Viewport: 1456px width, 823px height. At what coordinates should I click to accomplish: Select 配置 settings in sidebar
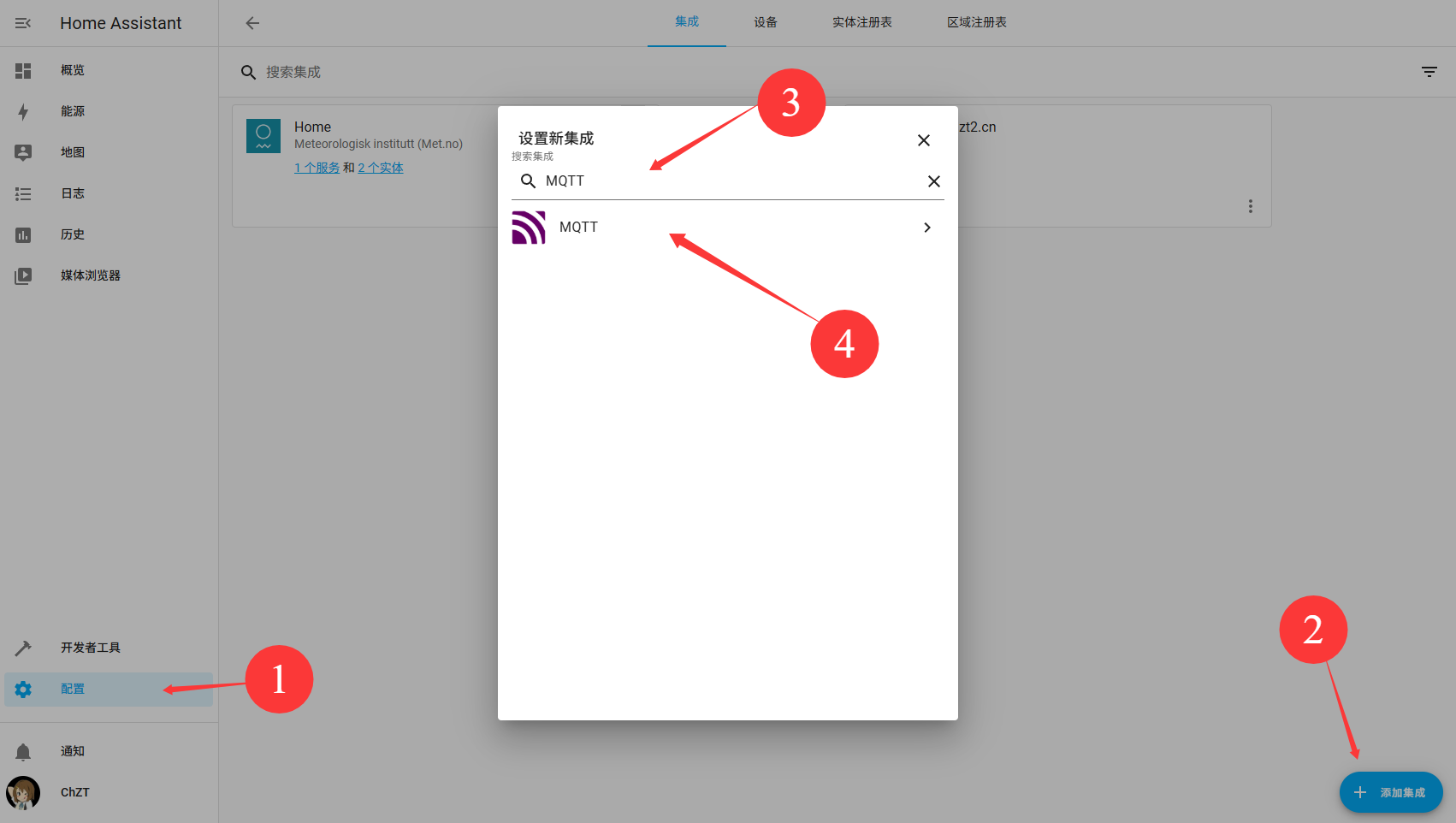tap(73, 689)
